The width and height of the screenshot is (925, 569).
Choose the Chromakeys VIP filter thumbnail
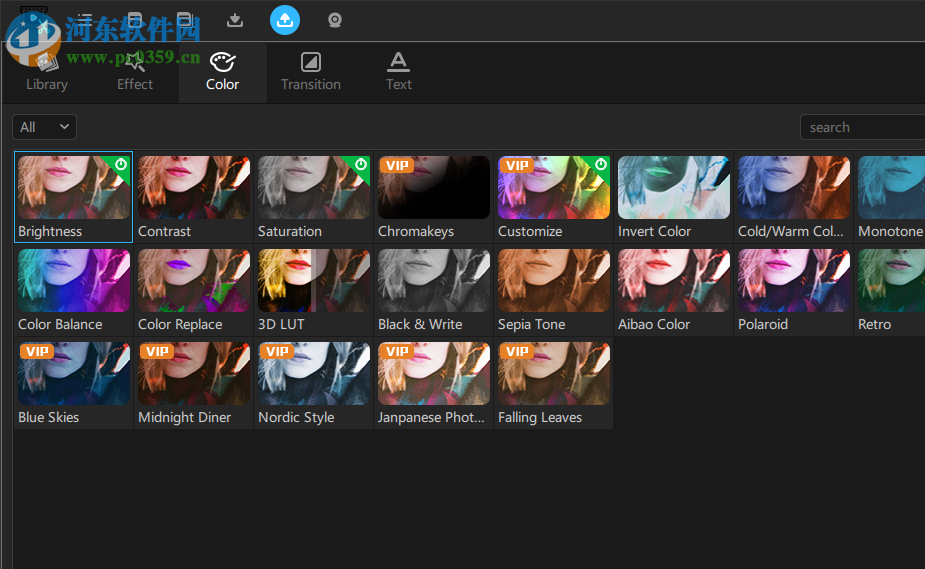tap(434, 188)
